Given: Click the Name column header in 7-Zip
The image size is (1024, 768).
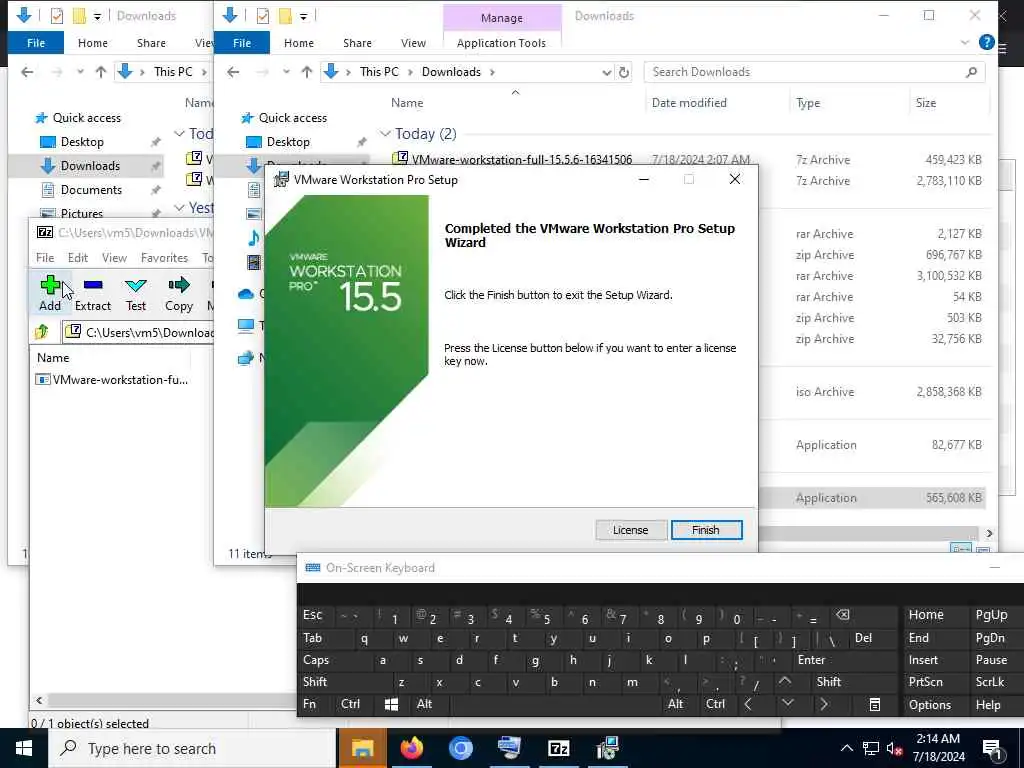Looking at the screenshot, I should tap(53, 358).
